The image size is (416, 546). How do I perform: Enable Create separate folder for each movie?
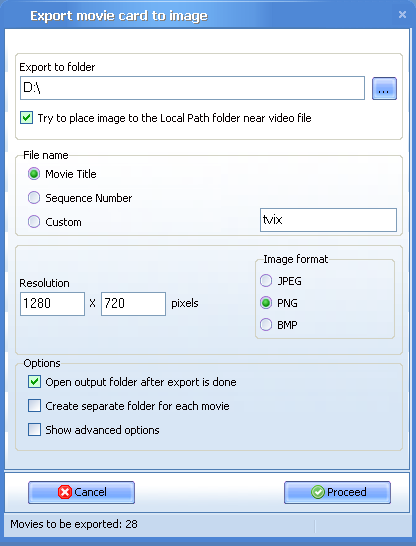[34, 406]
